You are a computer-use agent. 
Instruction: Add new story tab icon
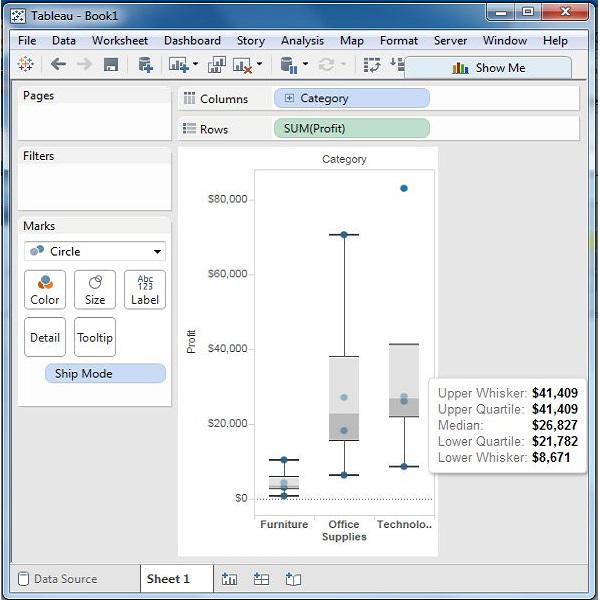[x=293, y=579]
